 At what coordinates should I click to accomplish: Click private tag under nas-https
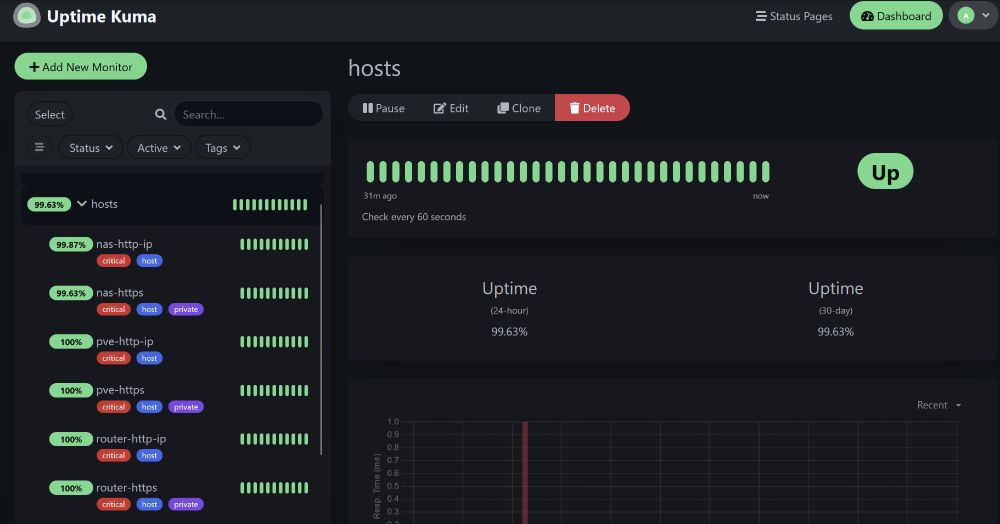click(x=186, y=309)
